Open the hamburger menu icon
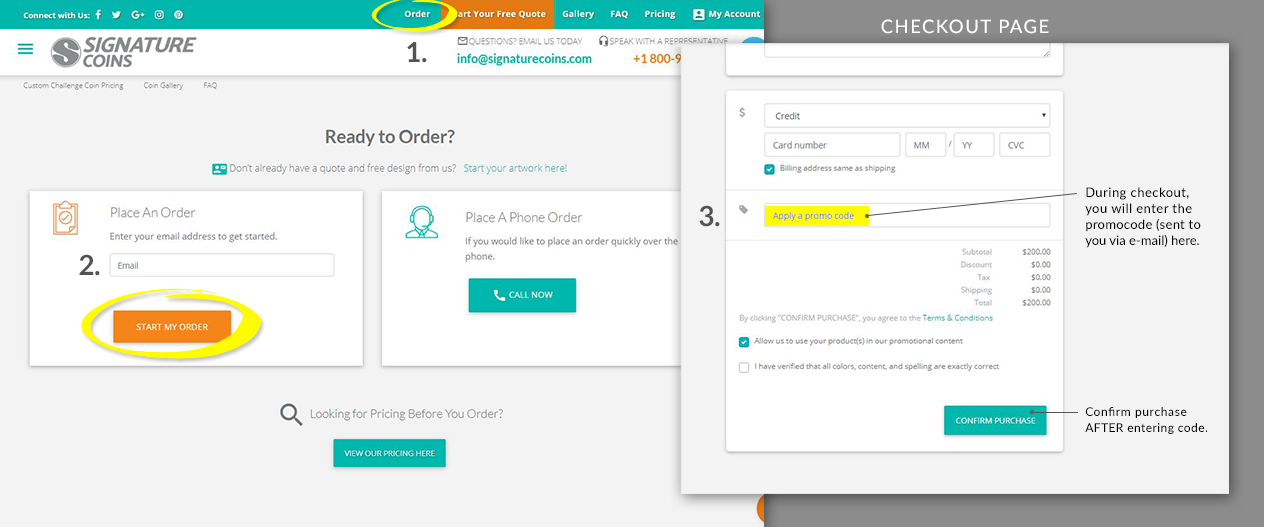The width and height of the screenshot is (1264, 527). [x=26, y=49]
